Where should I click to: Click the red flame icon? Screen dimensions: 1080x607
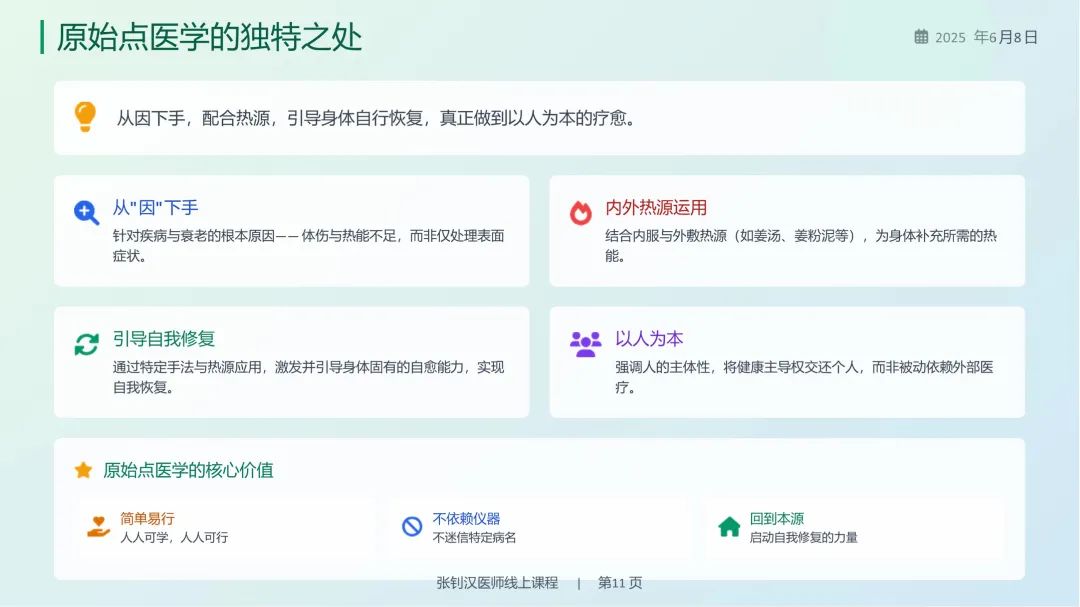pyautogui.click(x=580, y=212)
